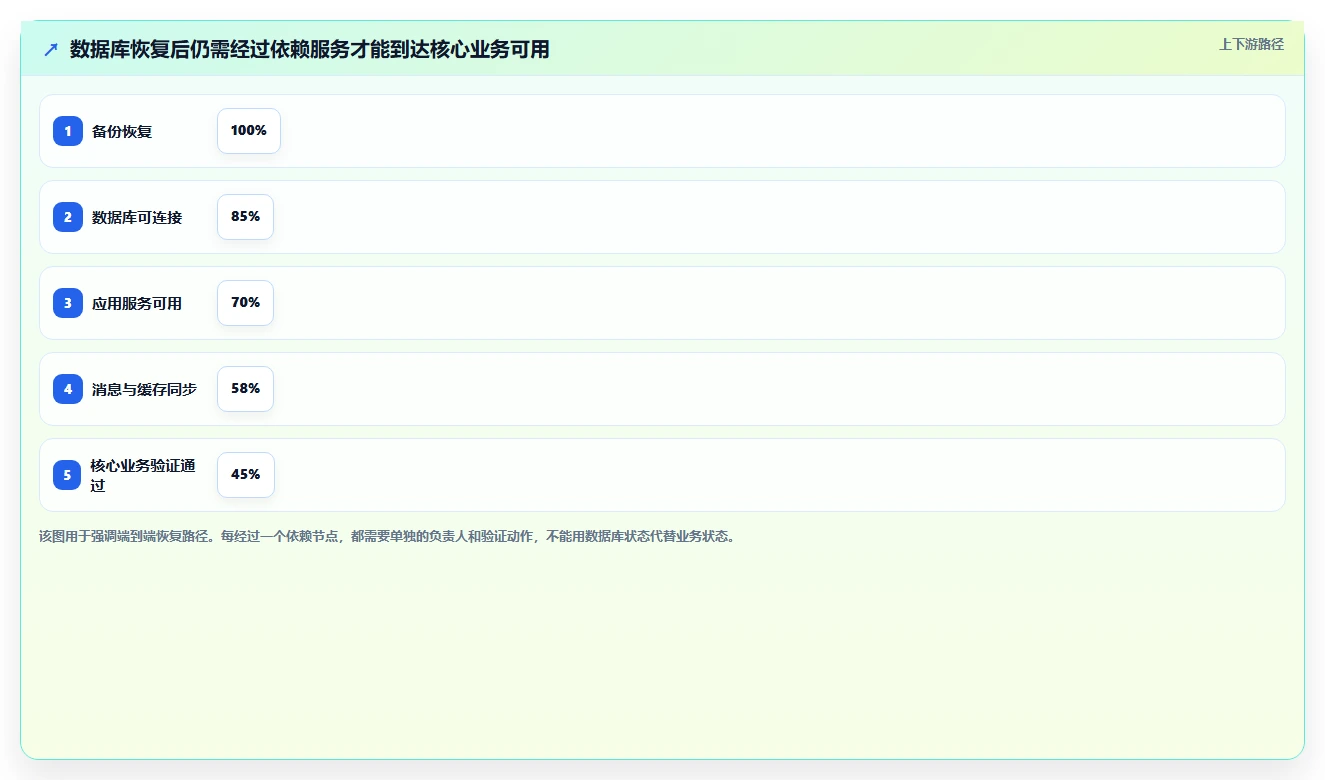Image resolution: width=1325 pixels, height=780 pixels.
Task: Click the 100% value chip
Action: coord(249,131)
